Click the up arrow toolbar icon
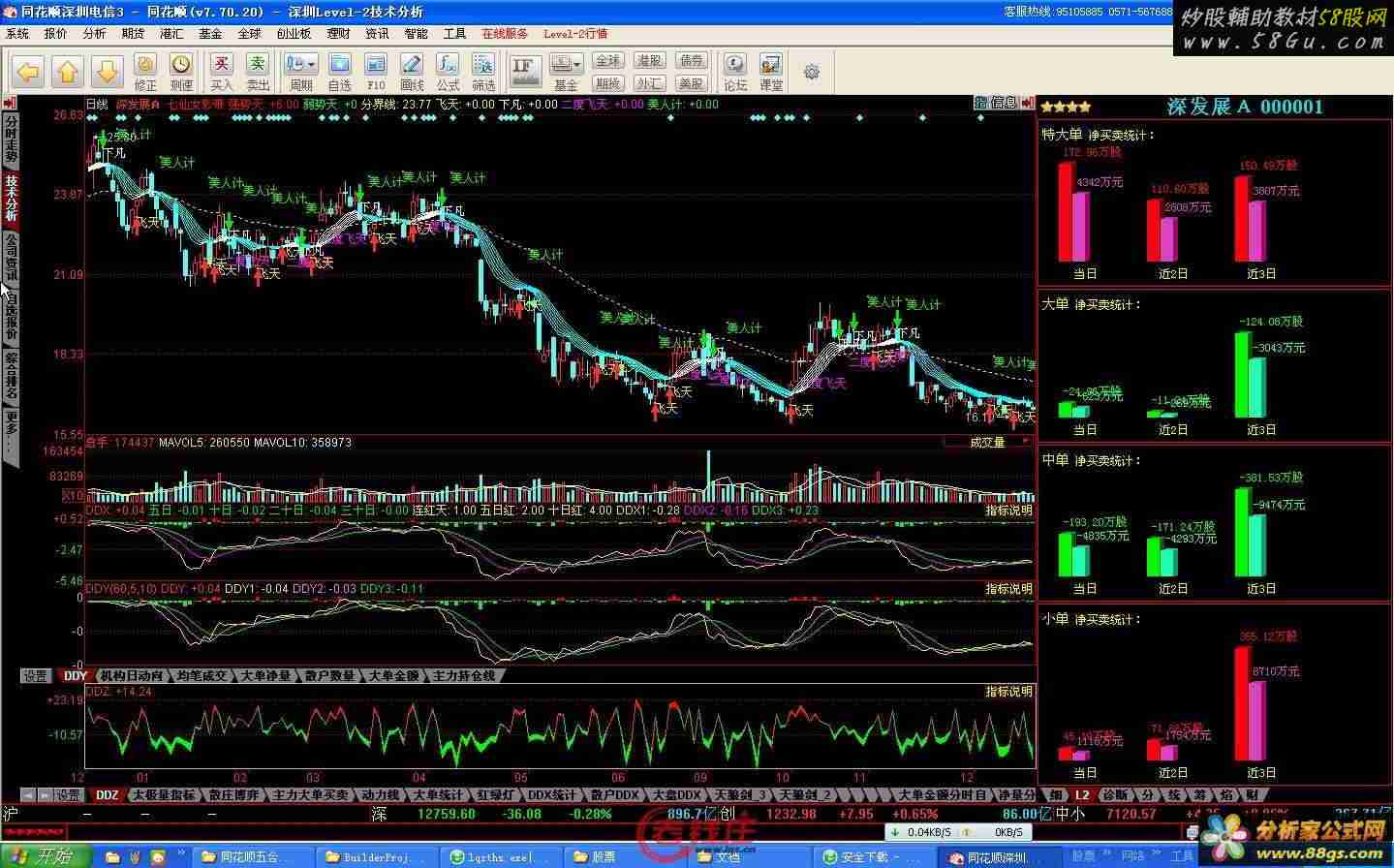This screenshot has width=1394, height=868. click(x=68, y=71)
